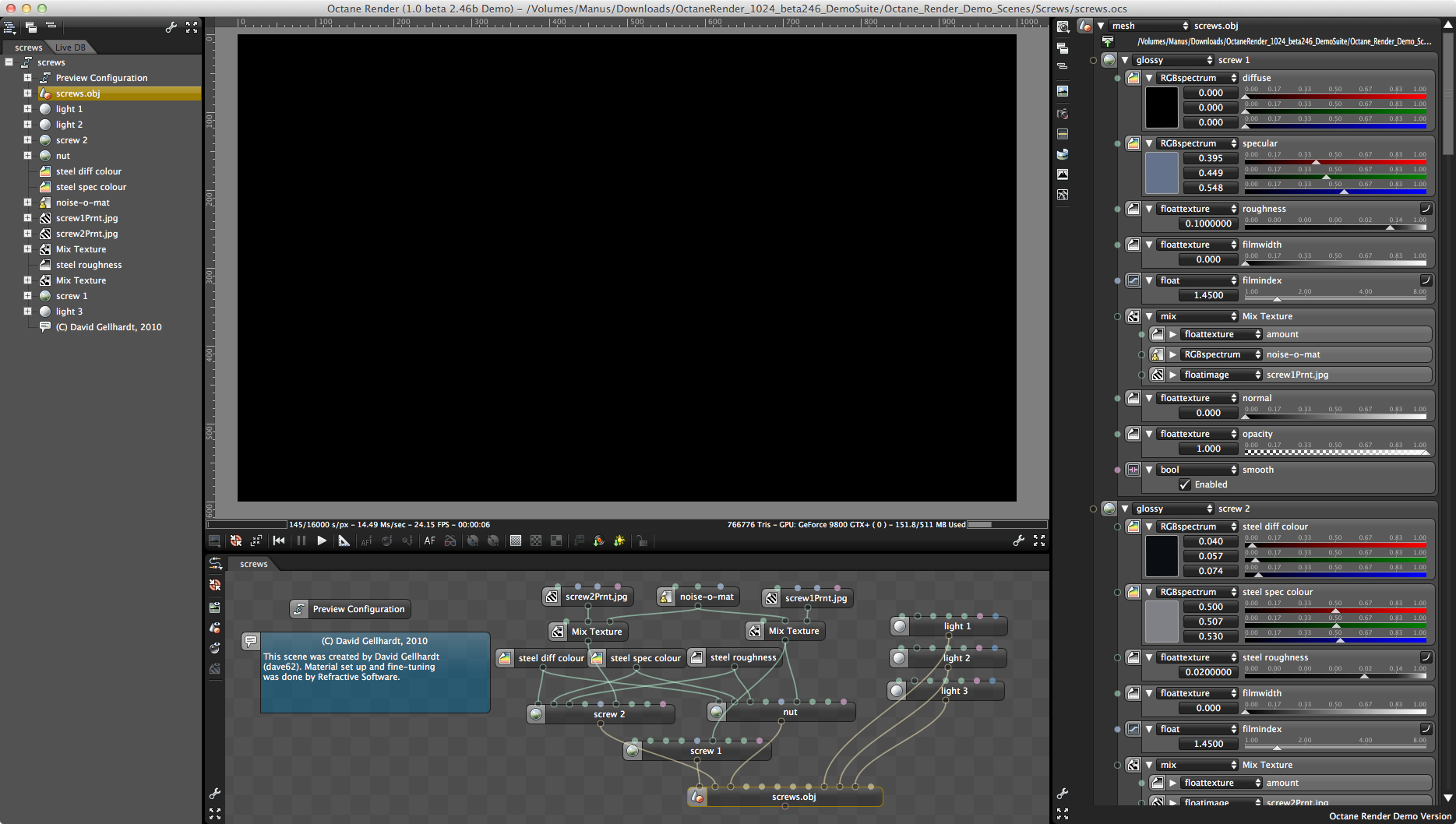Collapse the screws root tree node
The height and width of the screenshot is (824, 1456).
coord(9,62)
